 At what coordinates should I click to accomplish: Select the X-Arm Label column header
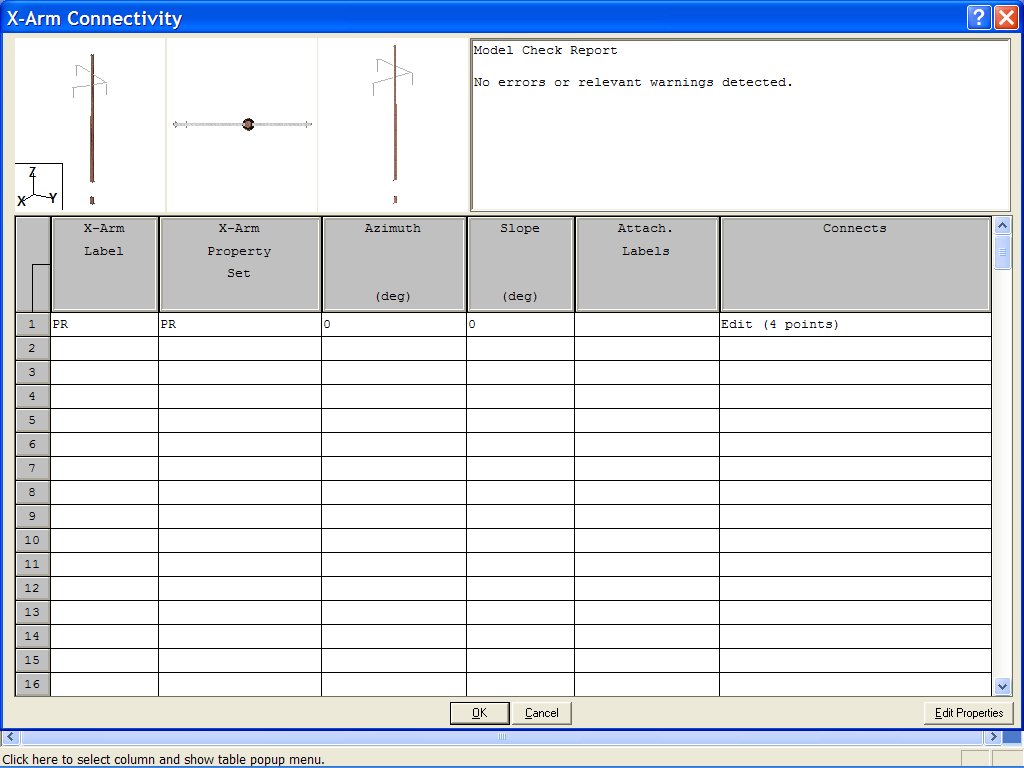pos(104,264)
